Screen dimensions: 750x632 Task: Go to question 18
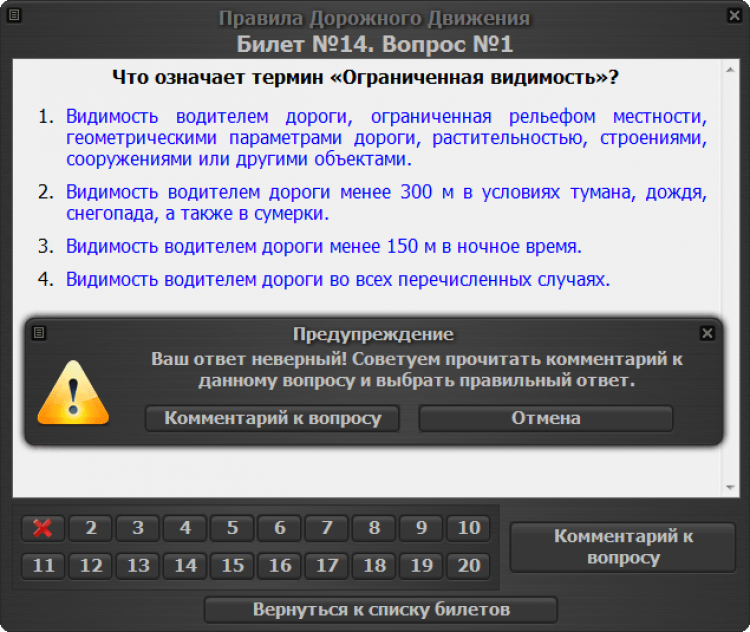pos(374,566)
